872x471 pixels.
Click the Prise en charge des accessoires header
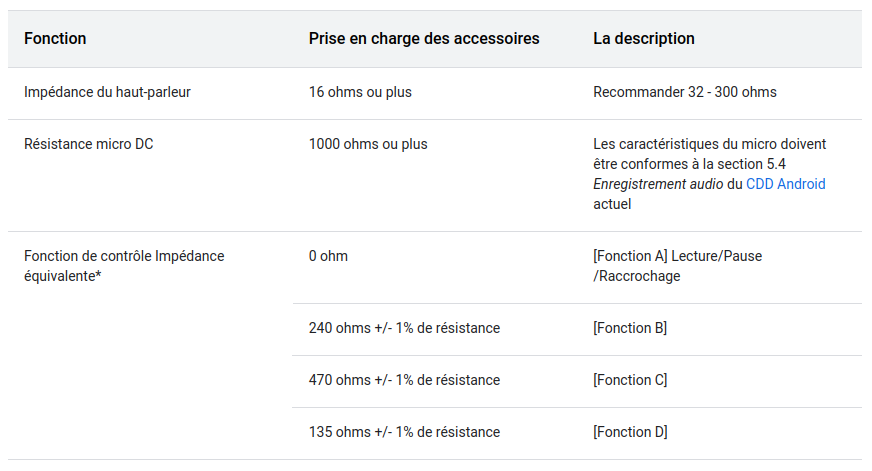[x=424, y=38]
